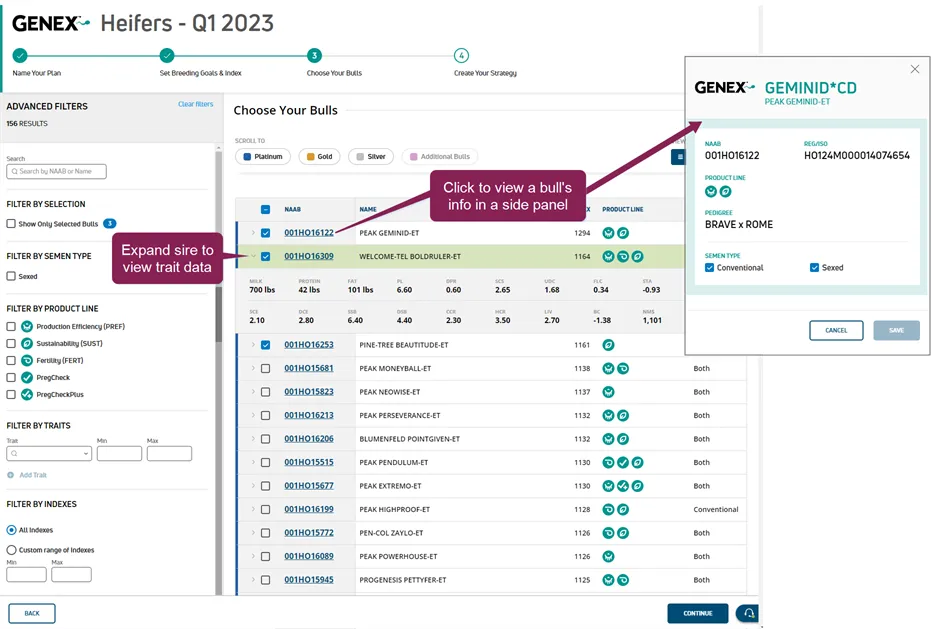Click SUST leaf icon in PINE-TREE BEAUTITUDE-ET row
This screenshot has height=629, width=936.
608,345
